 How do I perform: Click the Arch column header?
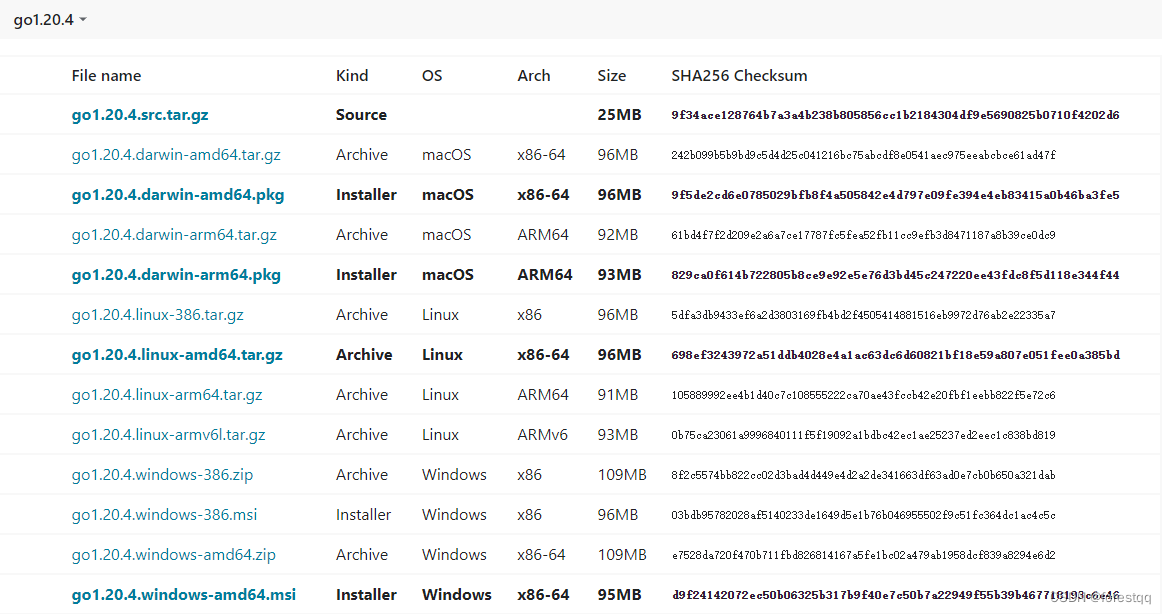click(534, 75)
